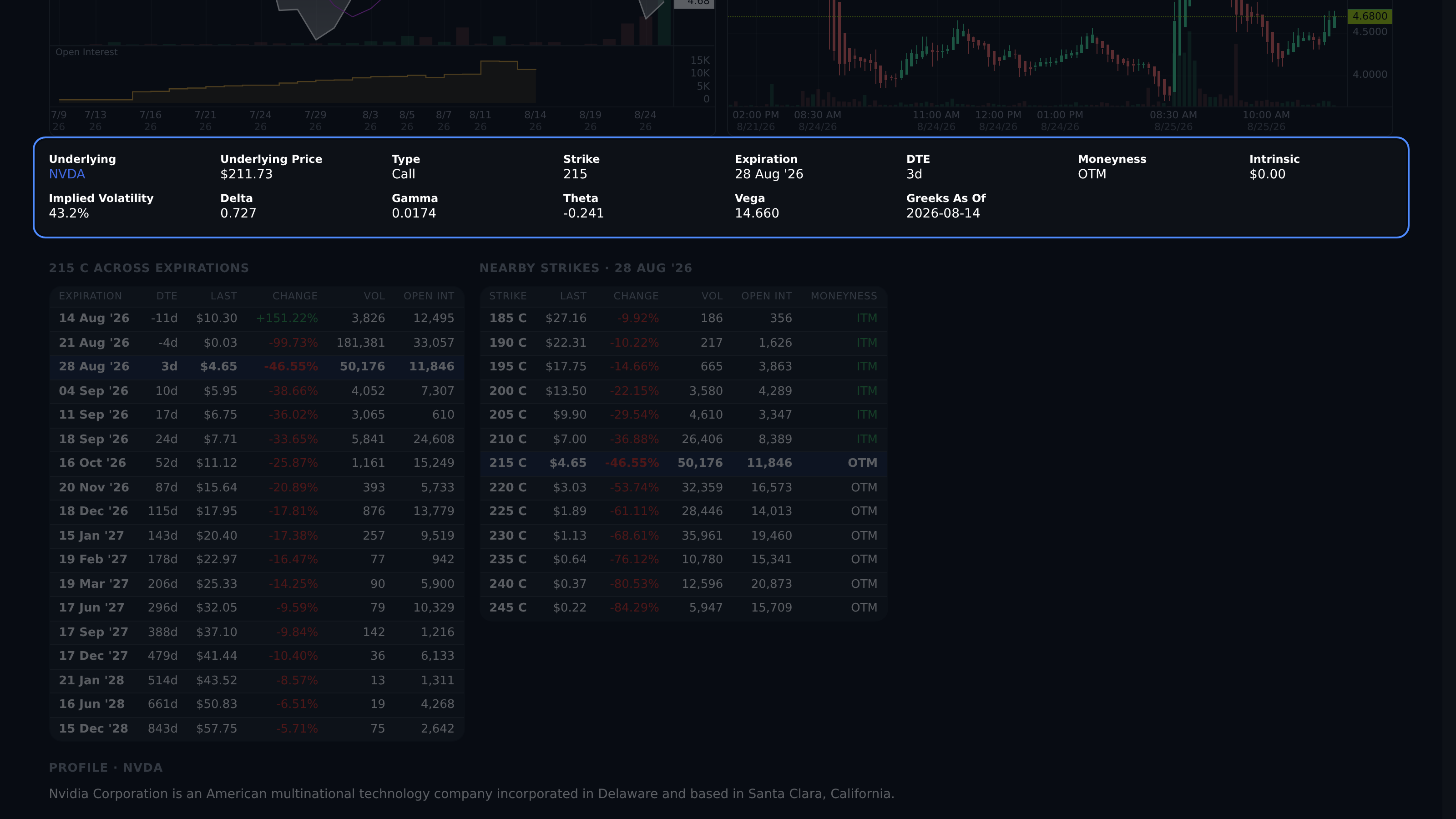The image size is (1456, 819).
Task: Select the 15 Dec '28 expiration row
Action: [x=257, y=728]
